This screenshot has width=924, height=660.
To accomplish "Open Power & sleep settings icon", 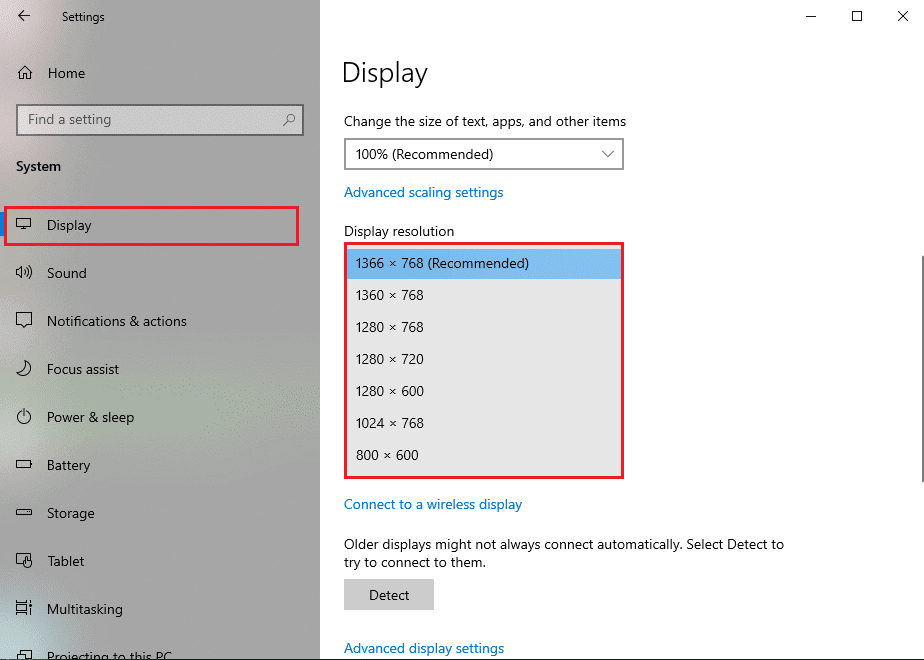I will coord(23,417).
